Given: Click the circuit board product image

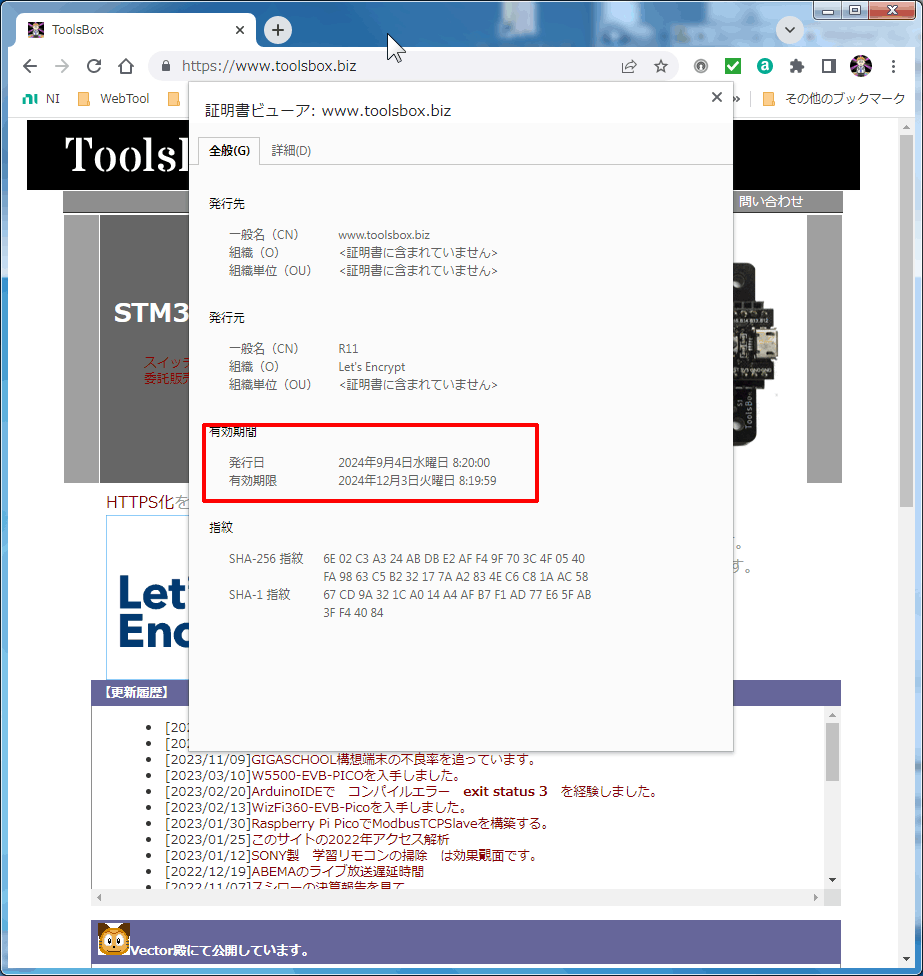Looking at the screenshot, I should pyautogui.click(x=756, y=354).
